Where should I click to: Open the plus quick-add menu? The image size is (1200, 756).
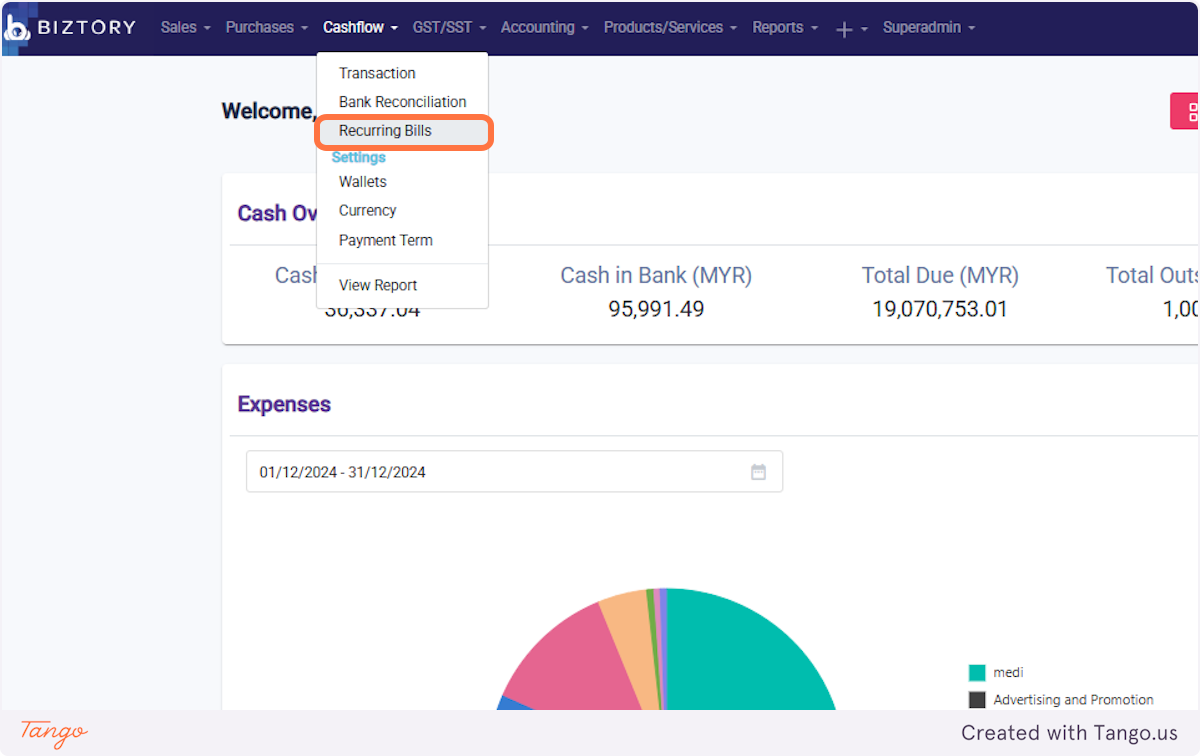tap(851, 29)
